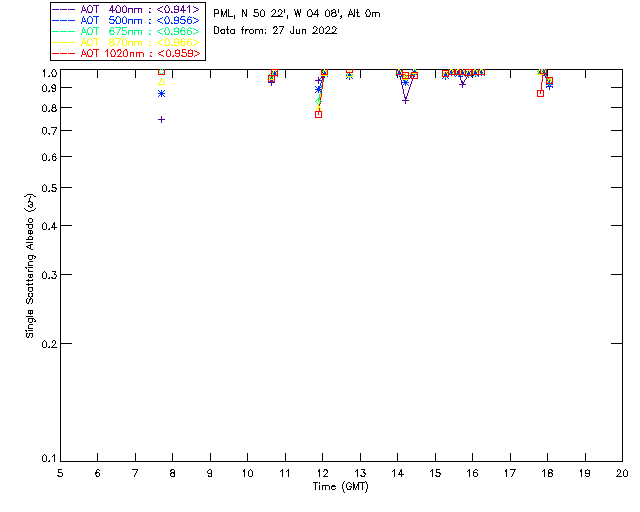Image resolution: width=640 pixels, height=512 pixels.
Task: Click the purple plus marker near 7.7 GMT
Action: pos(161,119)
